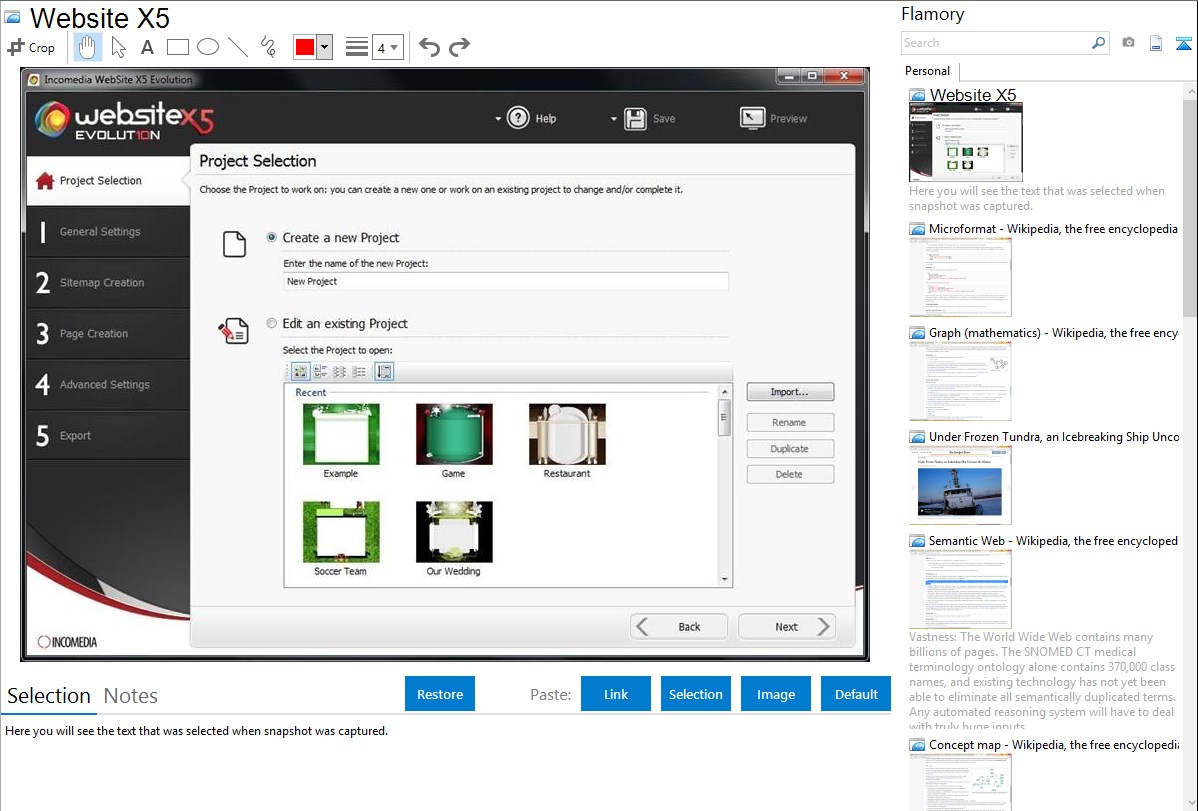Undo the last annotation
Screen dimensions: 1198x811
pos(429,47)
